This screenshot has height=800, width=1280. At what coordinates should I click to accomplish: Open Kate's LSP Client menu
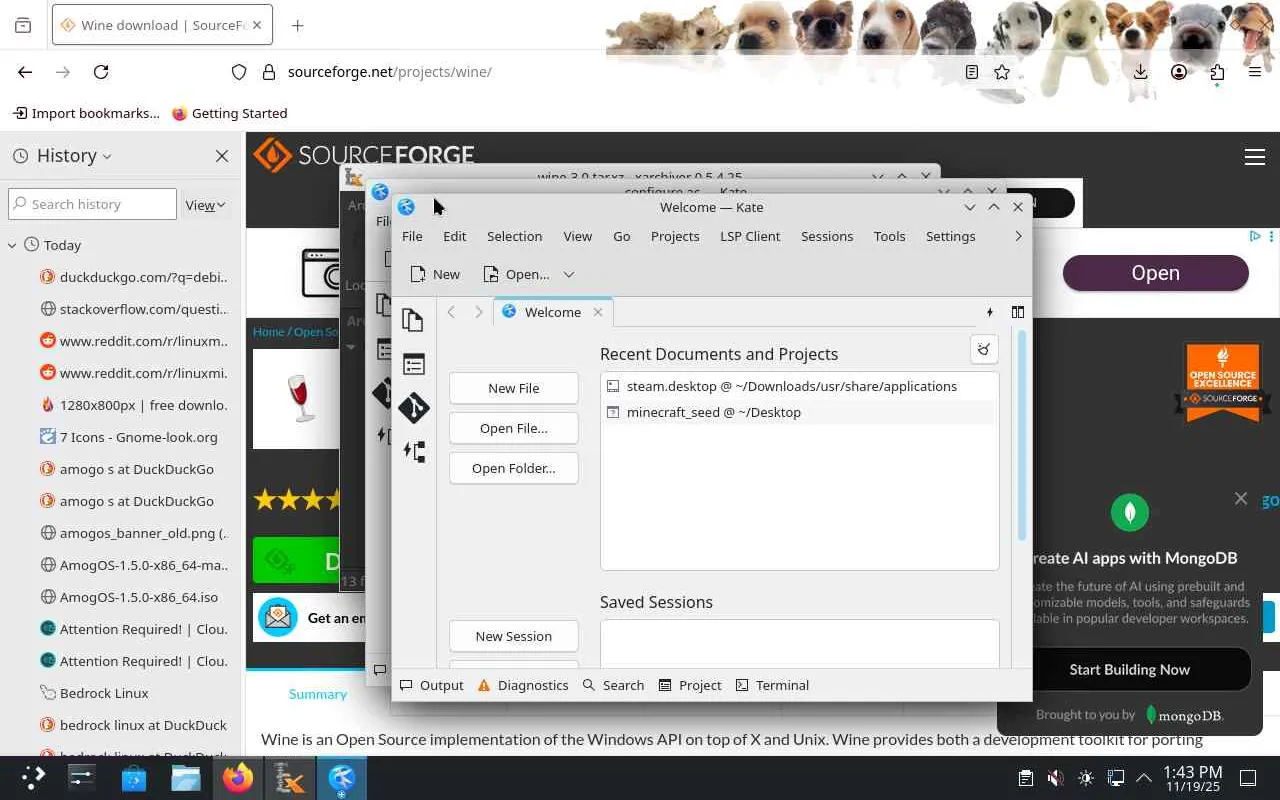(x=750, y=236)
